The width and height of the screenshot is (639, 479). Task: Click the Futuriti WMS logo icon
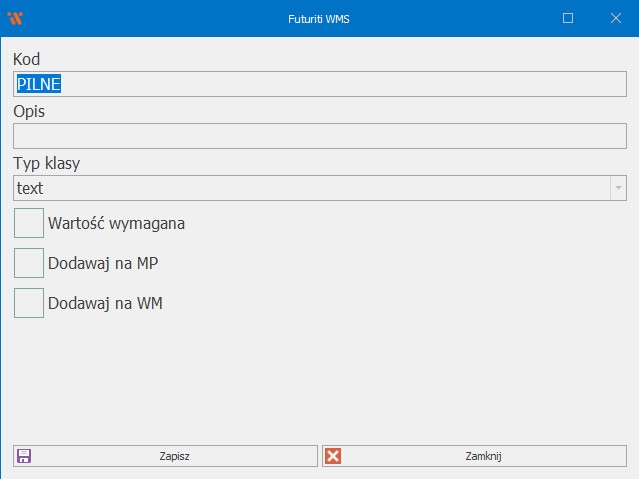pos(15,18)
